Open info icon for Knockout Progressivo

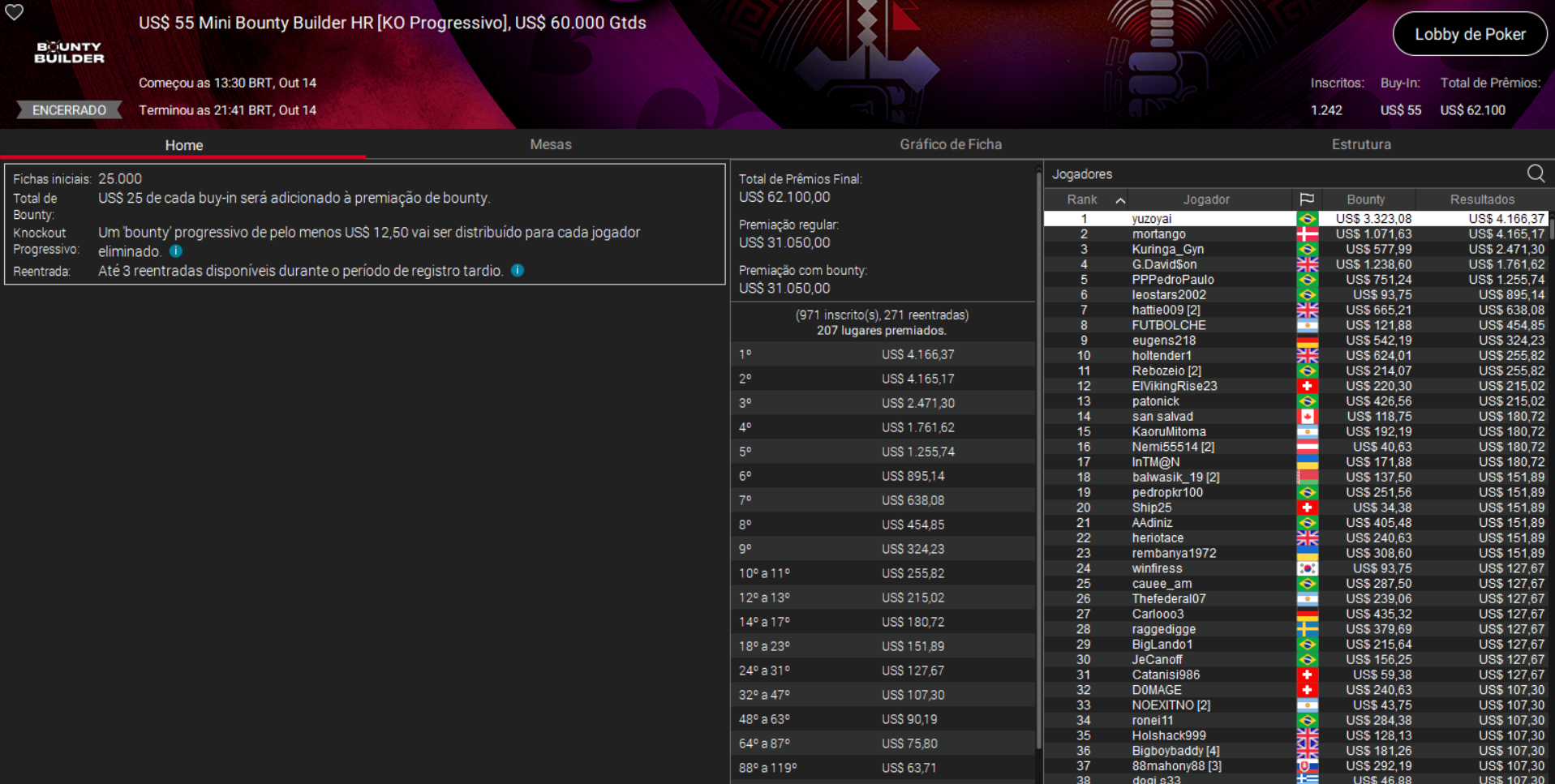click(x=176, y=251)
